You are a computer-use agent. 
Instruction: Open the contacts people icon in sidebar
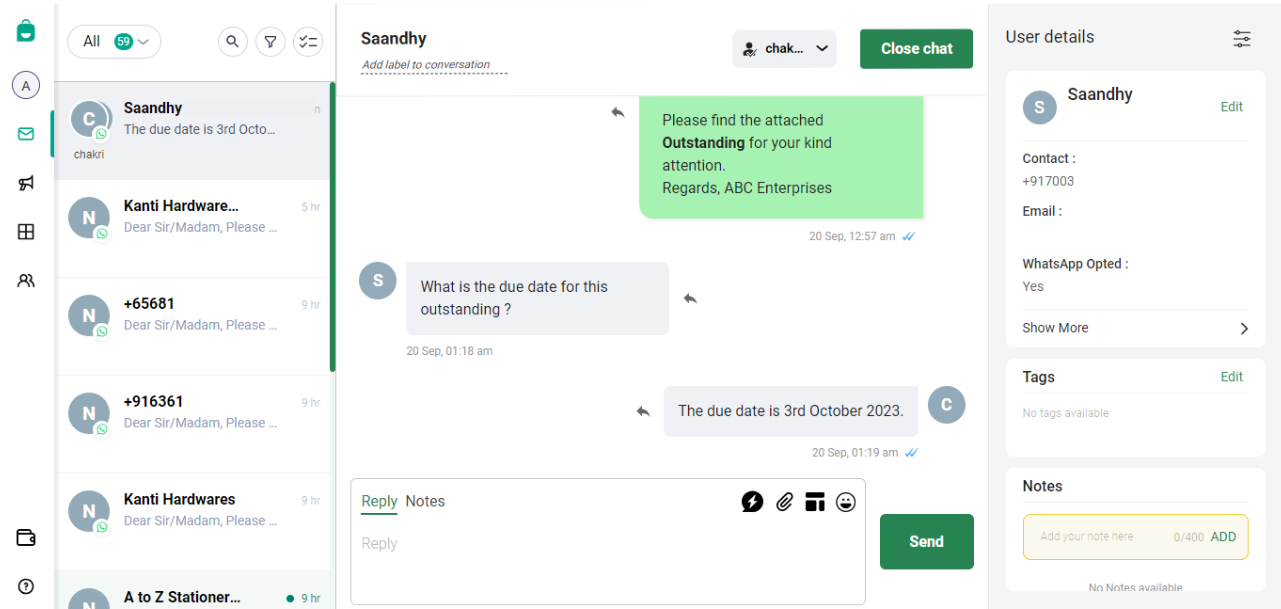click(26, 281)
